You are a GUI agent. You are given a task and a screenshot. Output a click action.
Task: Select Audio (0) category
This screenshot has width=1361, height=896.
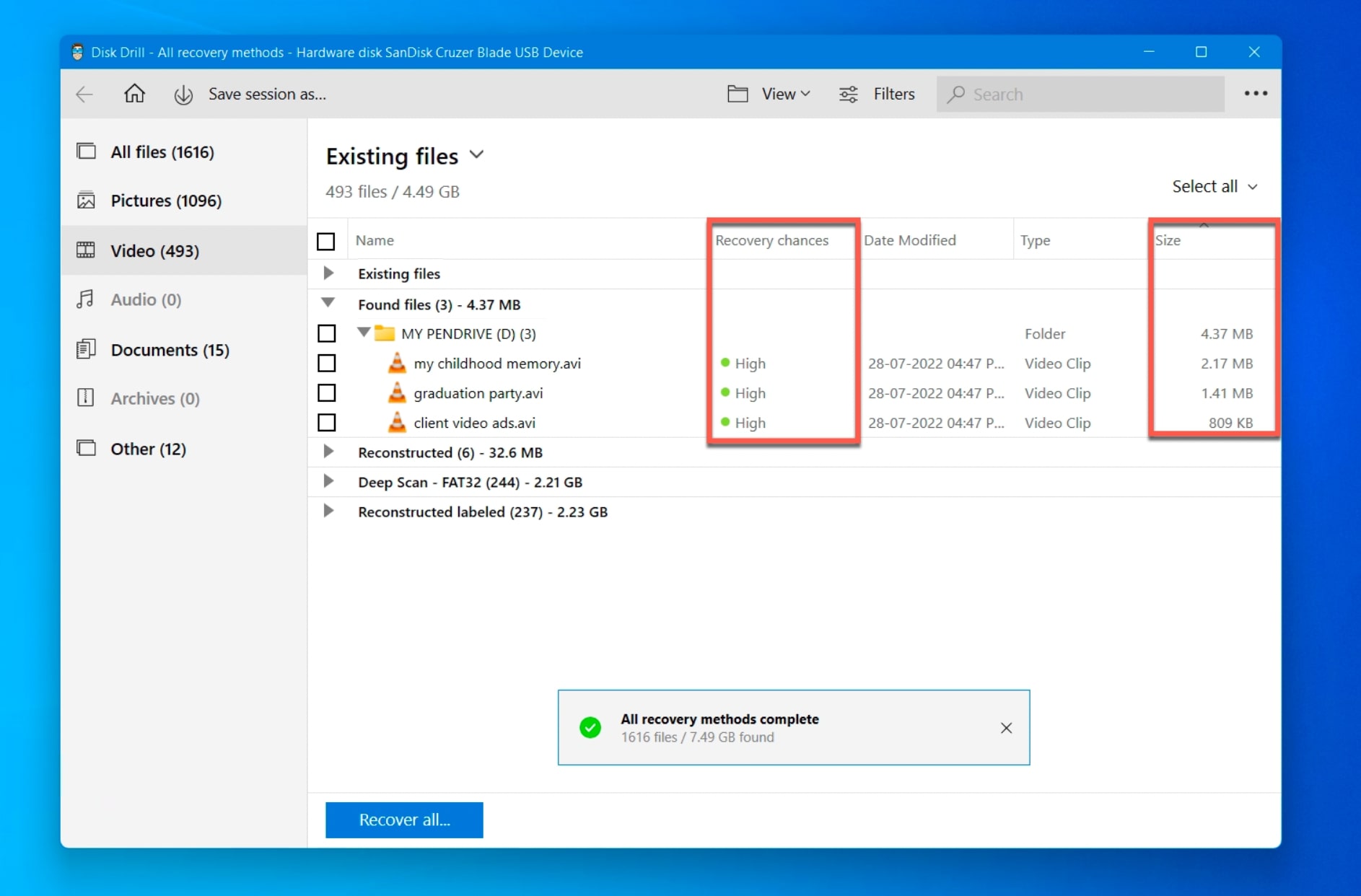146,299
